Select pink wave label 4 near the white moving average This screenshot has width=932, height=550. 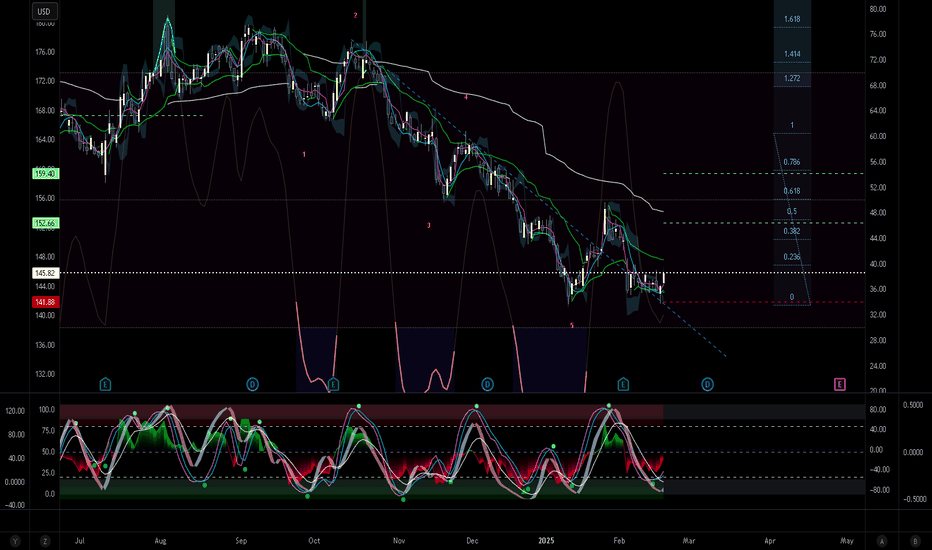[x=466, y=97]
